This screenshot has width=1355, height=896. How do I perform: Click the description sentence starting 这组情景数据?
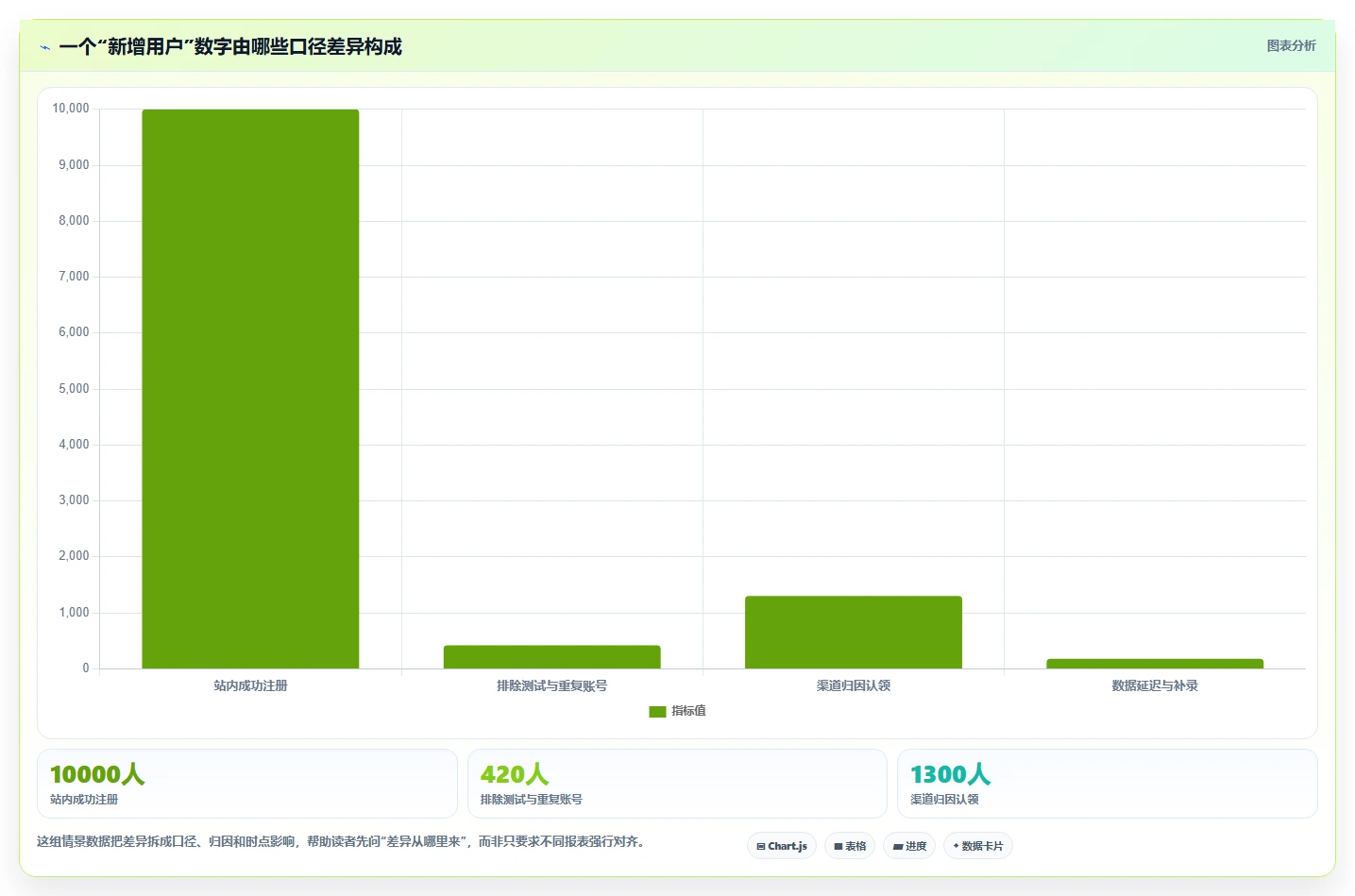click(x=344, y=841)
